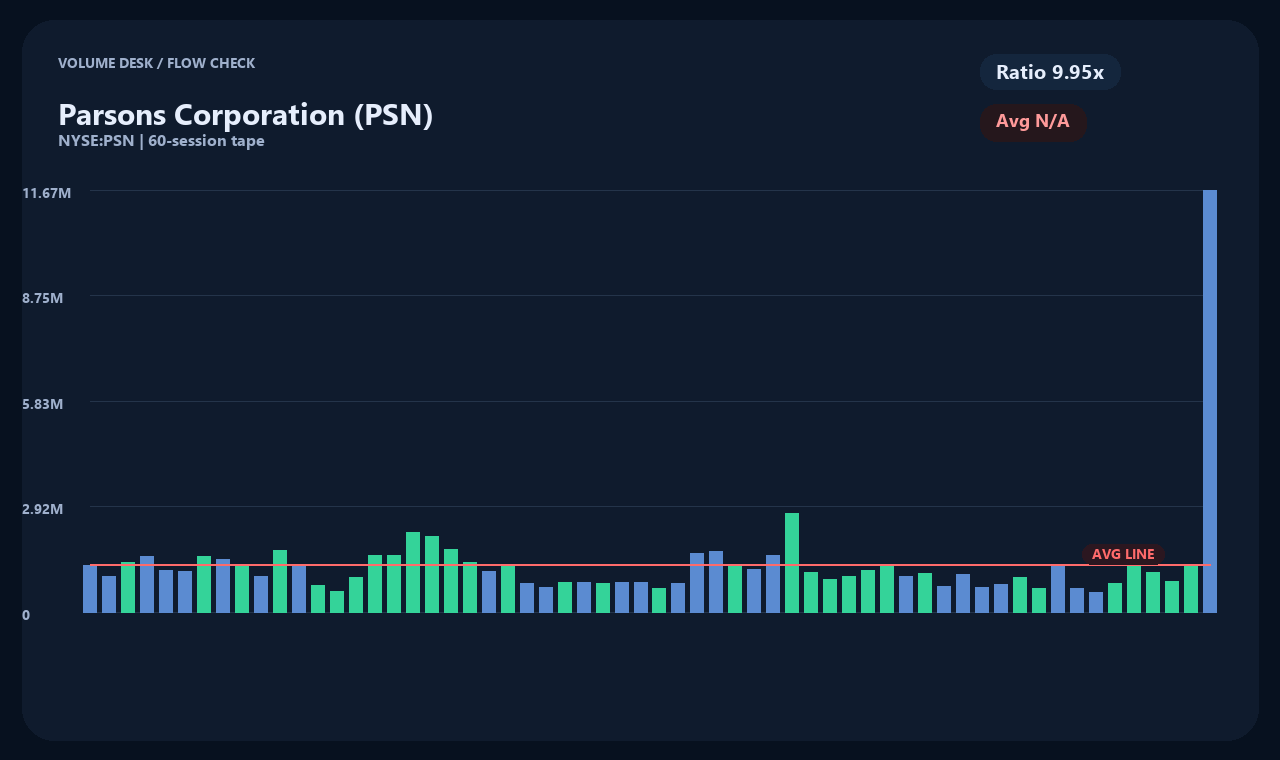This screenshot has height=760, width=1280.
Task: Select the tallest green volume bar
Action: [x=792, y=563]
